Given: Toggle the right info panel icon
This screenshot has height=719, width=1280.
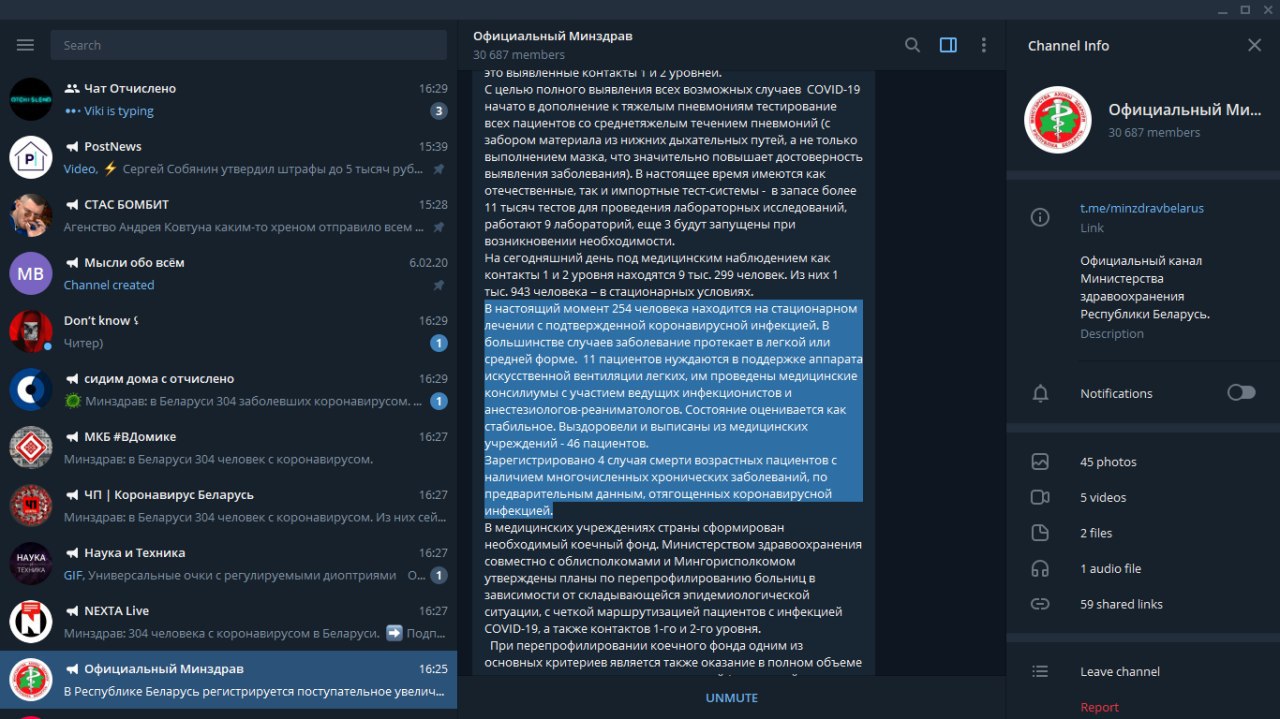Looking at the screenshot, I should (948, 45).
